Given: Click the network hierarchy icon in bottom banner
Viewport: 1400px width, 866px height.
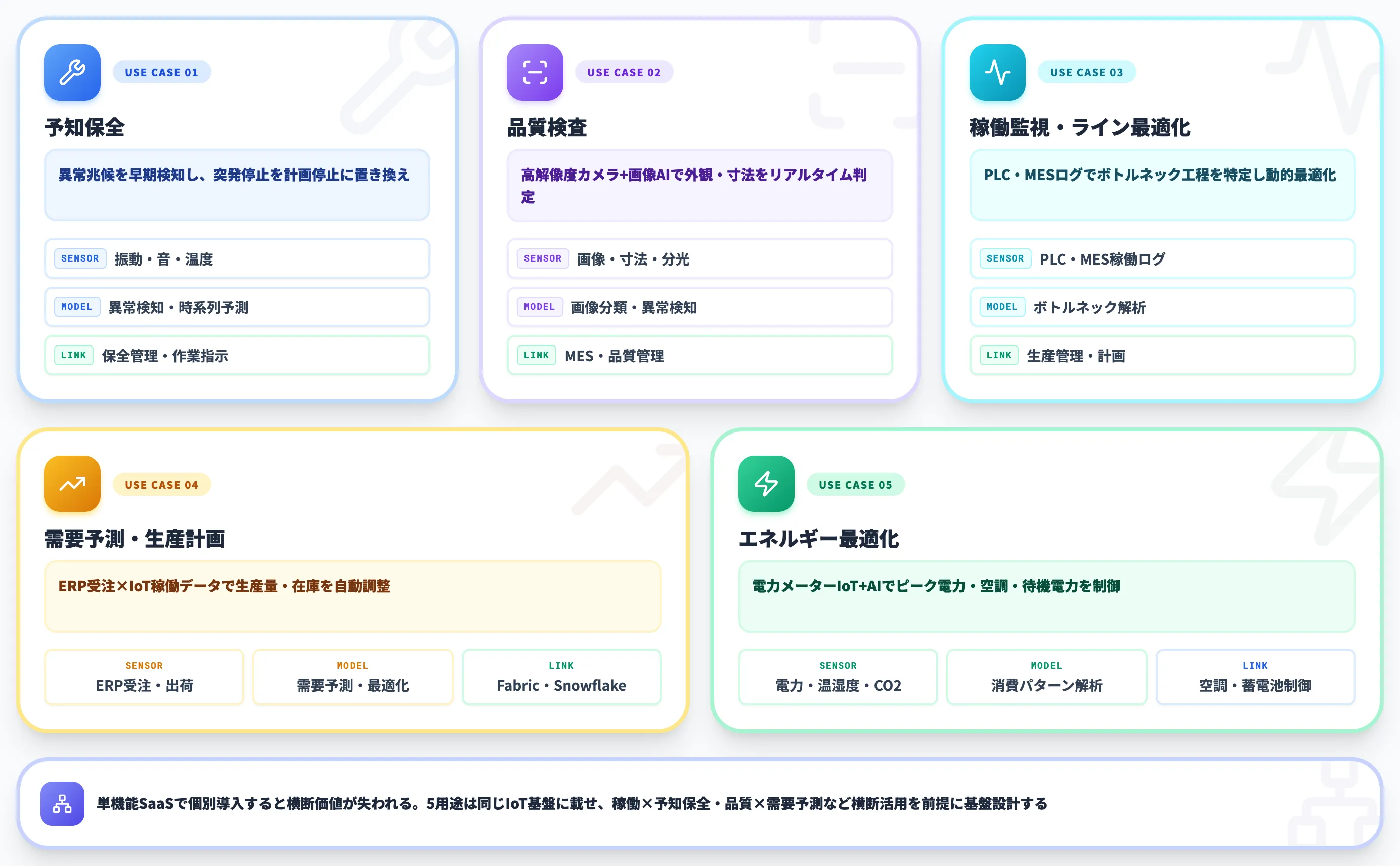Looking at the screenshot, I should pos(62,804).
